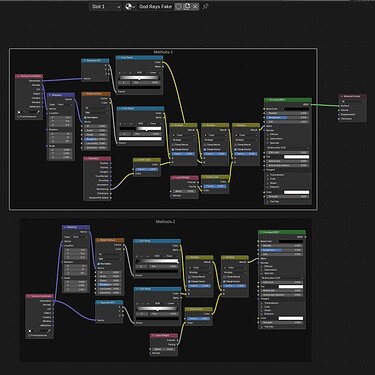Collapse Texture Coordinate node in Methode 2
The width and height of the screenshot is (375, 375).
pos(29,296)
